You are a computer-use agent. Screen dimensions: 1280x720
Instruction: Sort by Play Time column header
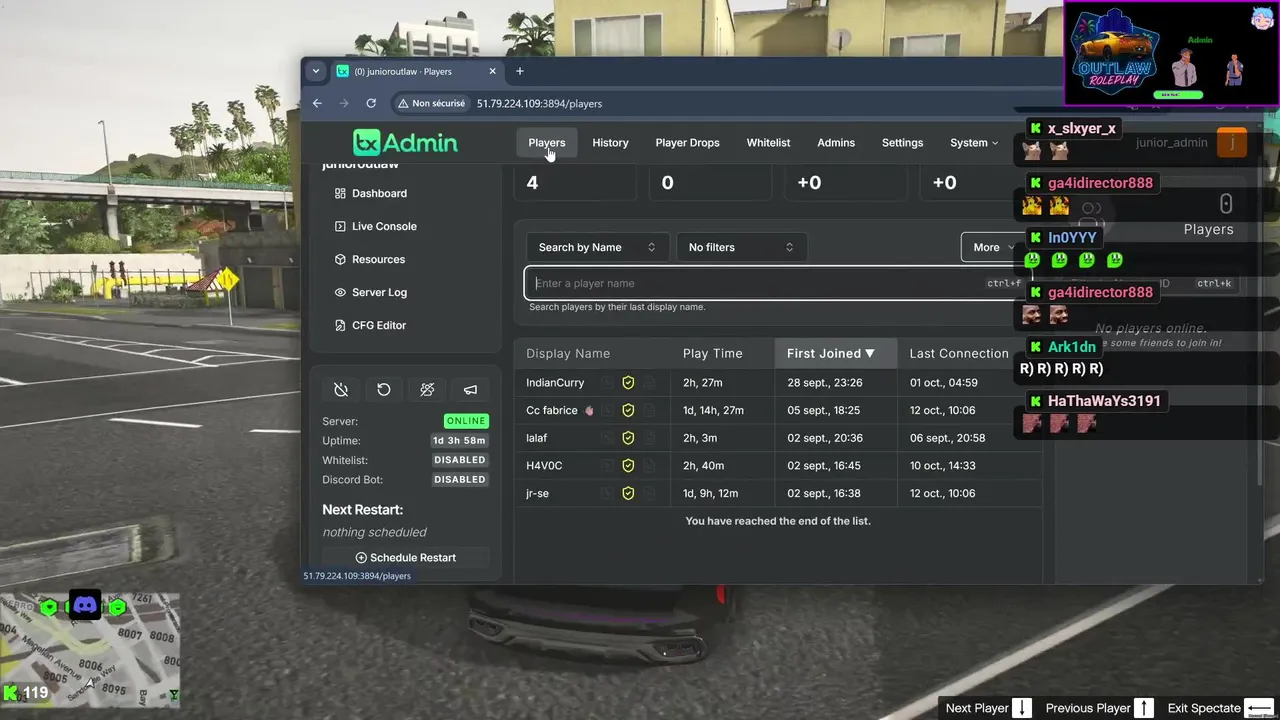coord(713,353)
